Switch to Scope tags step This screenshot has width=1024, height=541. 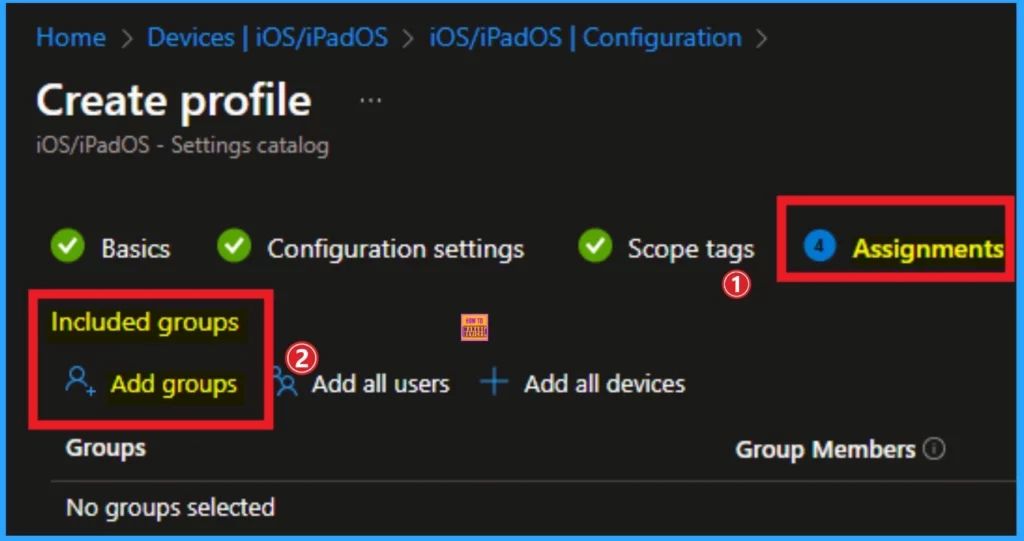click(691, 249)
